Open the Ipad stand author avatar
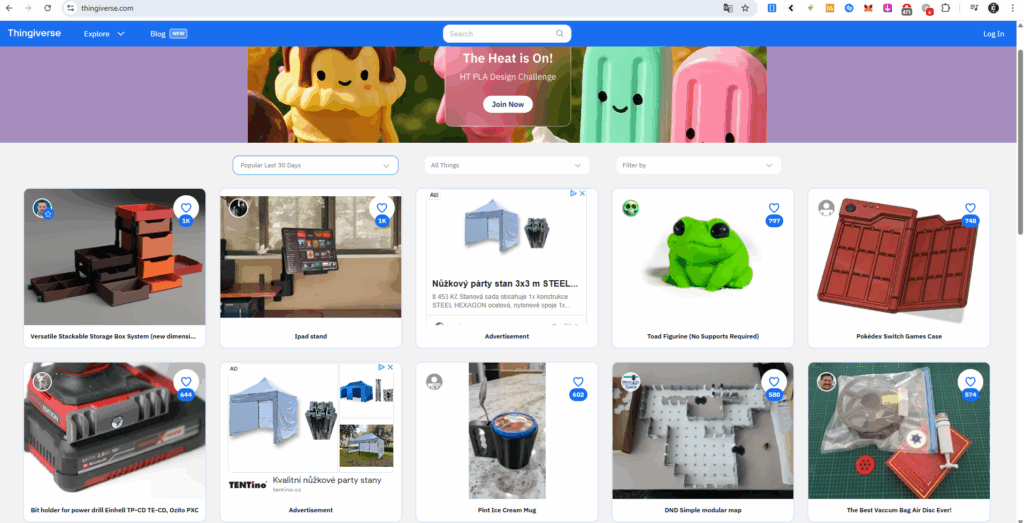Image resolution: width=1024 pixels, height=523 pixels. [x=238, y=208]
